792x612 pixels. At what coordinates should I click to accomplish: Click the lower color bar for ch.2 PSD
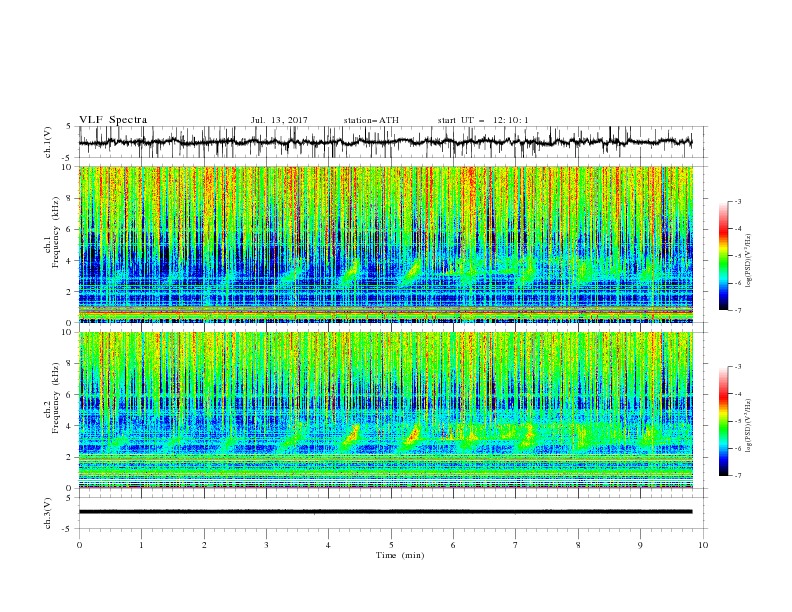724,421
